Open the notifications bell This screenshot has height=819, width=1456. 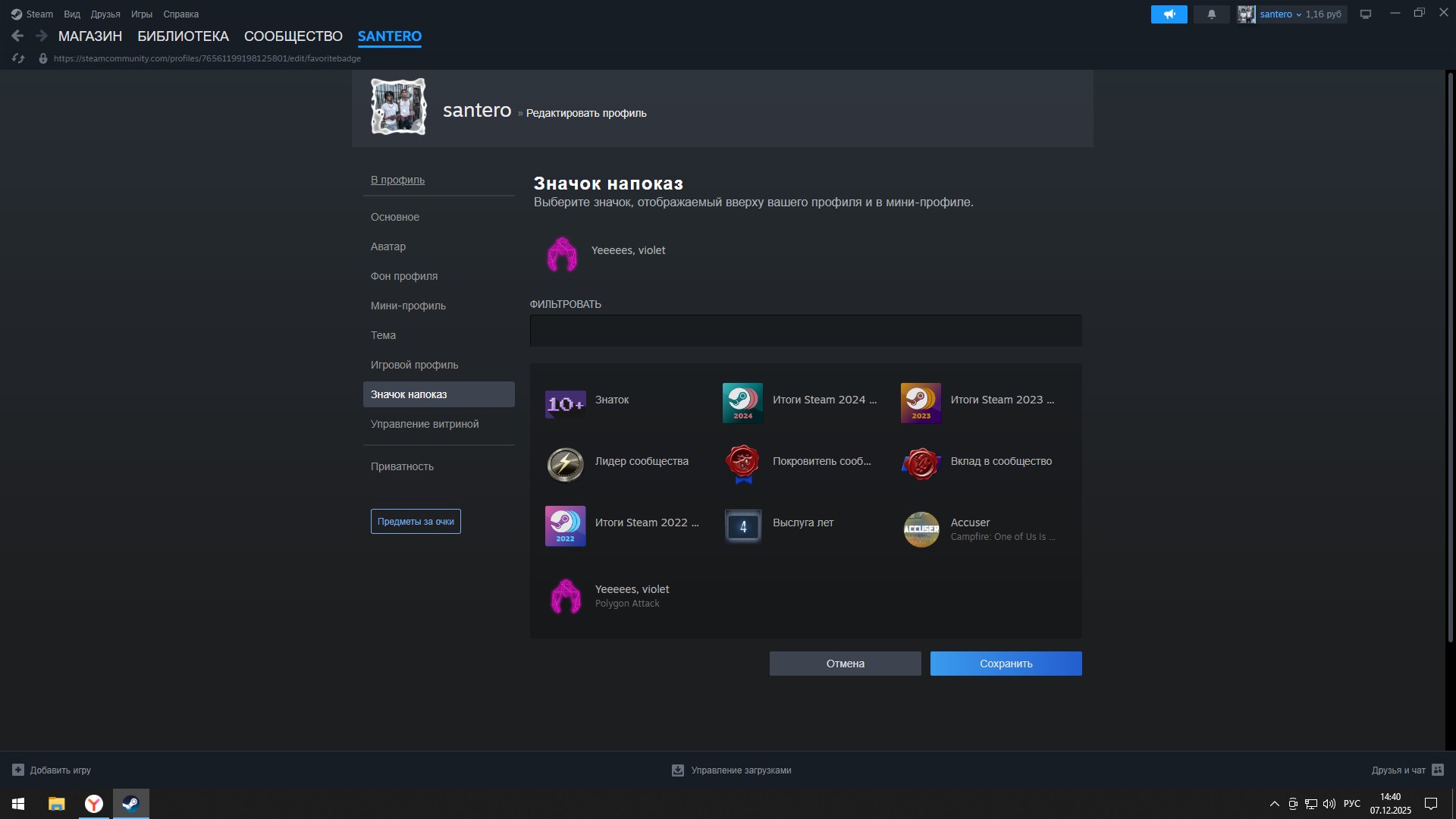1211,14
